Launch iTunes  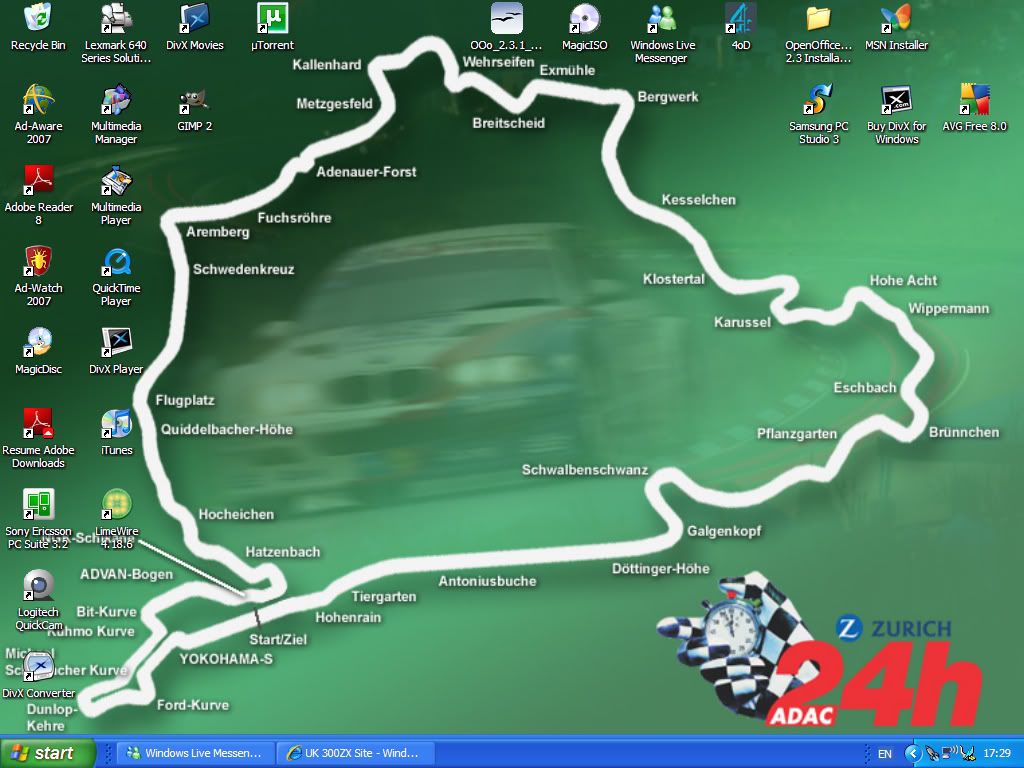point(115,420)
